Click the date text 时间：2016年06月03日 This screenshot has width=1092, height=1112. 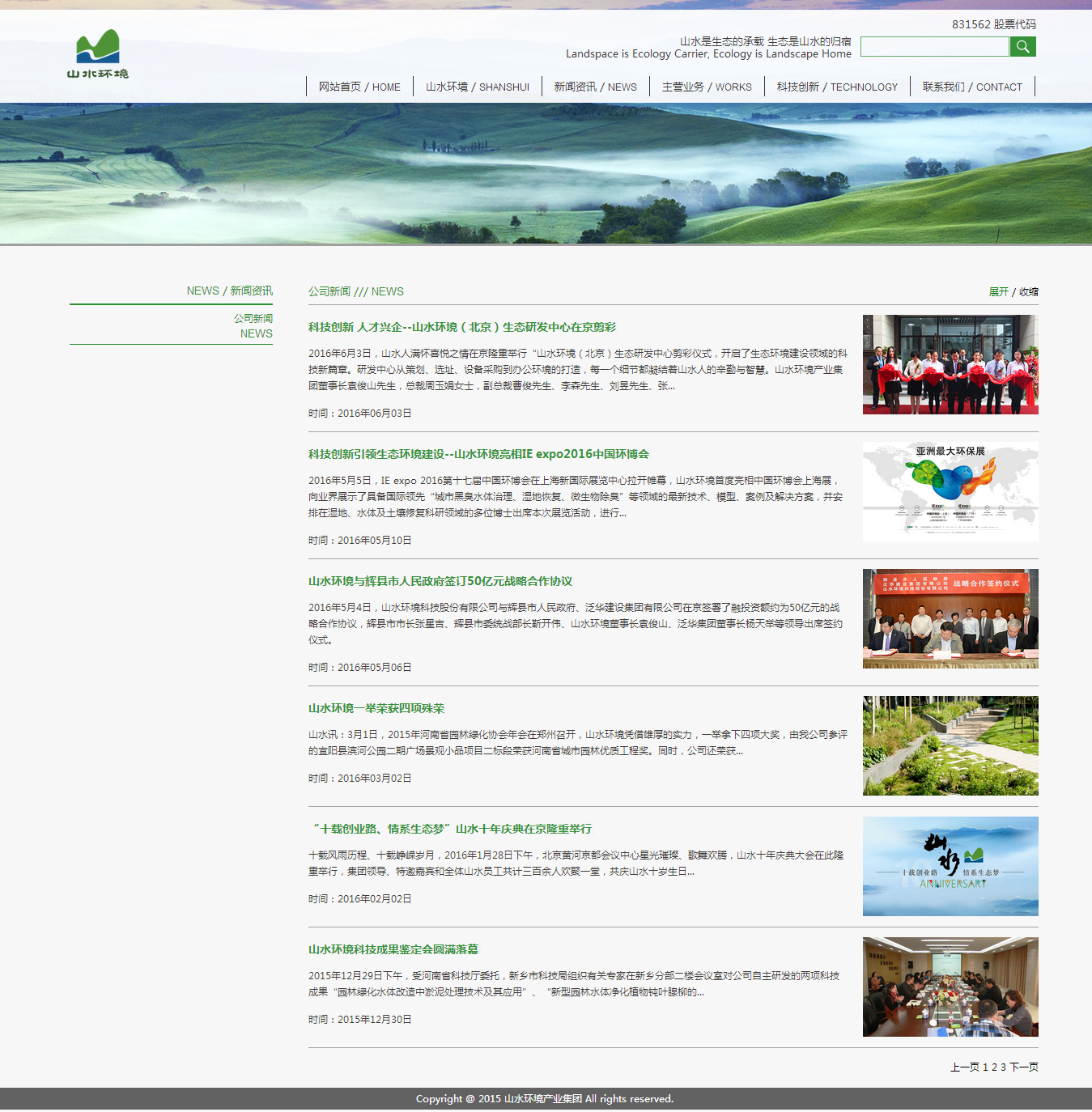[359, 413]
